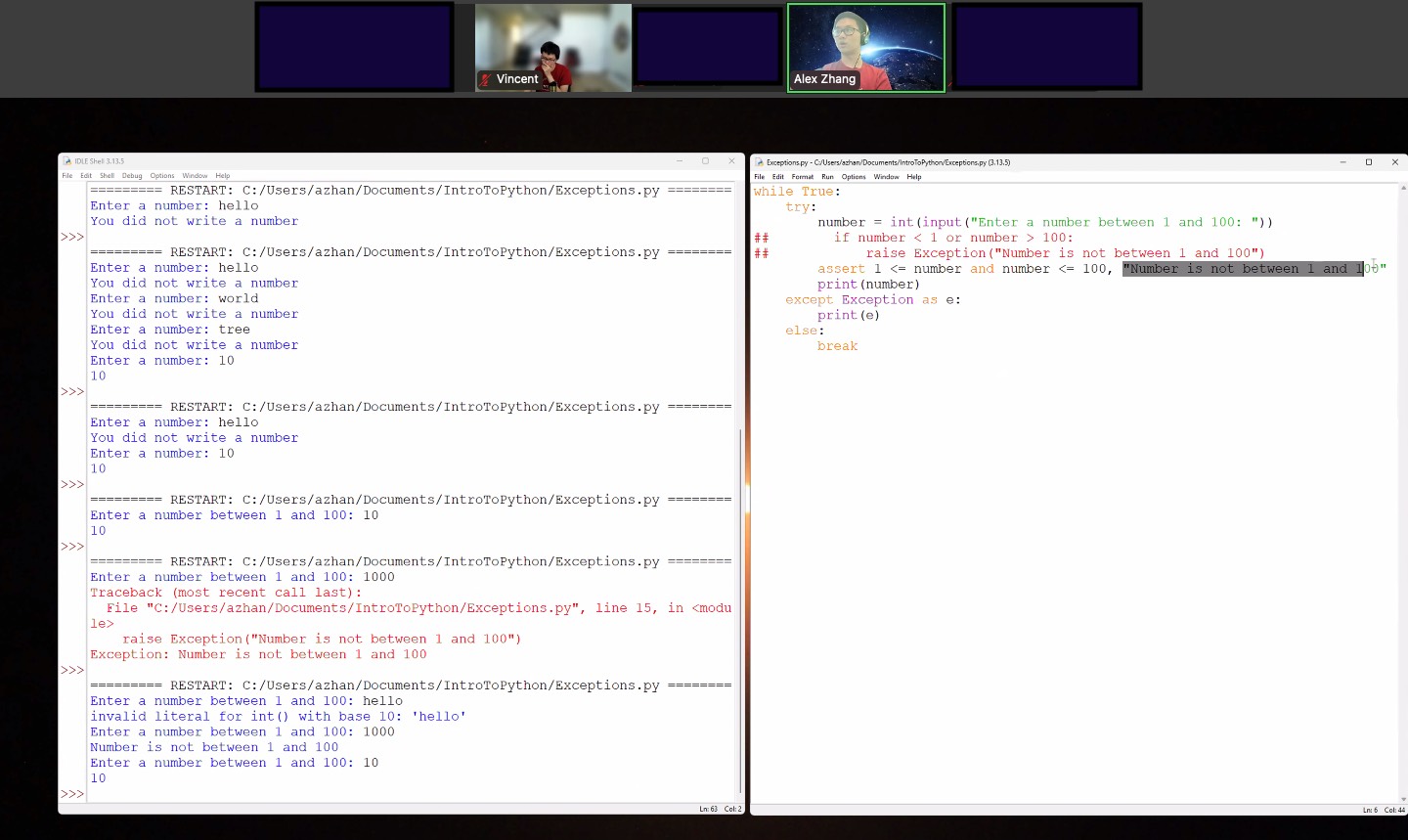The height and width of the screenshot is (840, 1408).
Task: Click 'Exception: Number is not between' in shell
Action: coord(258,654)
